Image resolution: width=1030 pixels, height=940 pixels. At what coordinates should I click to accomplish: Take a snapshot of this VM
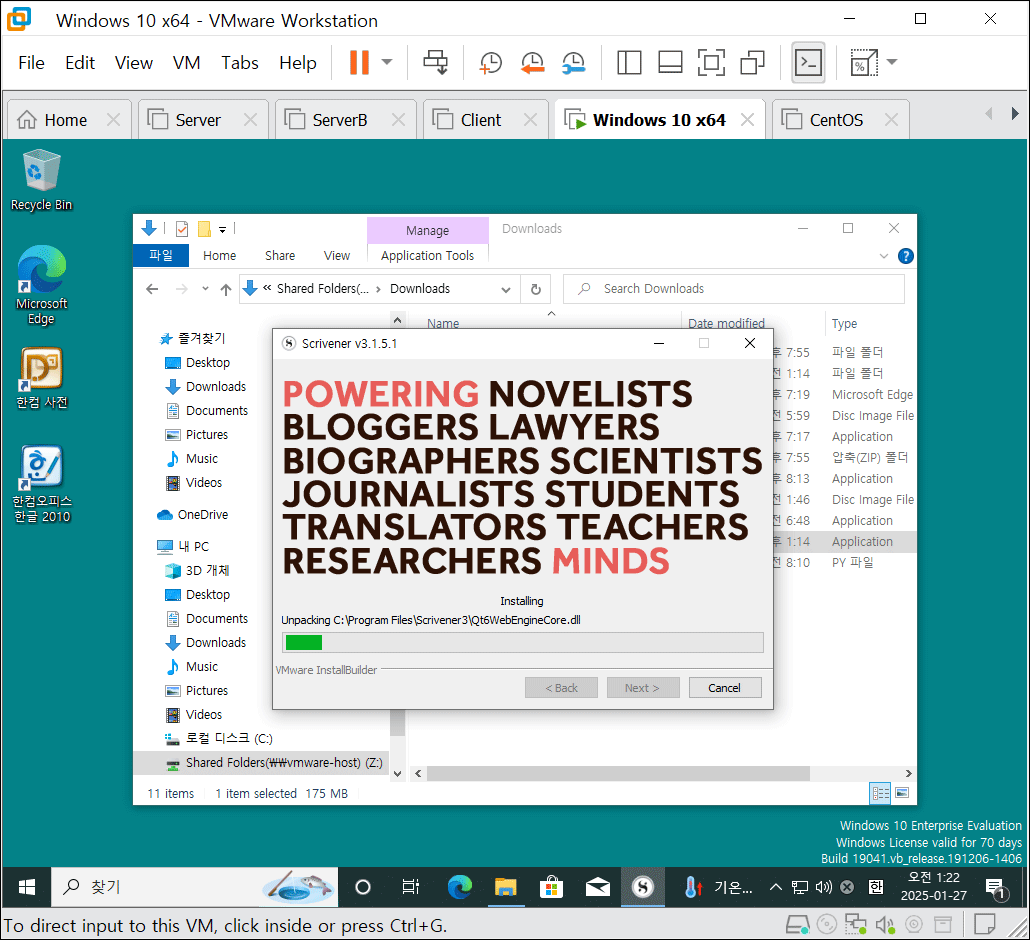point(491,62)
